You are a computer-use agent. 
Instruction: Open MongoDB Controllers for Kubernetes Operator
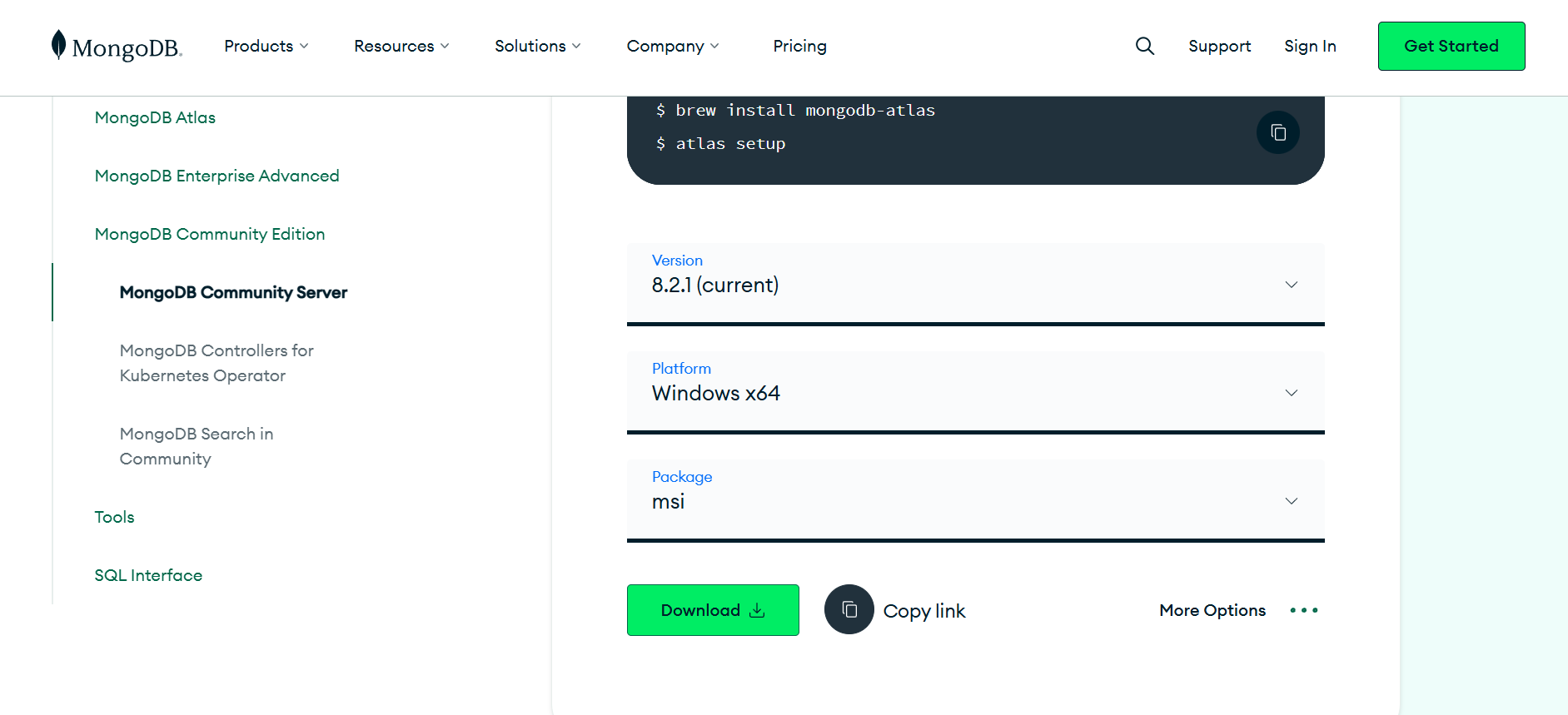coord(217,363)
